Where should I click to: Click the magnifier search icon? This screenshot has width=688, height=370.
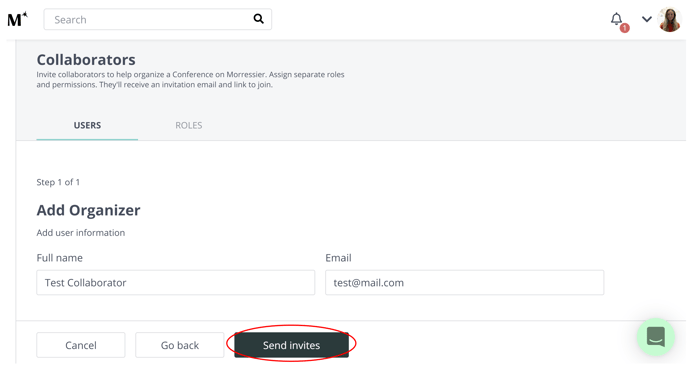coord(258,19)
